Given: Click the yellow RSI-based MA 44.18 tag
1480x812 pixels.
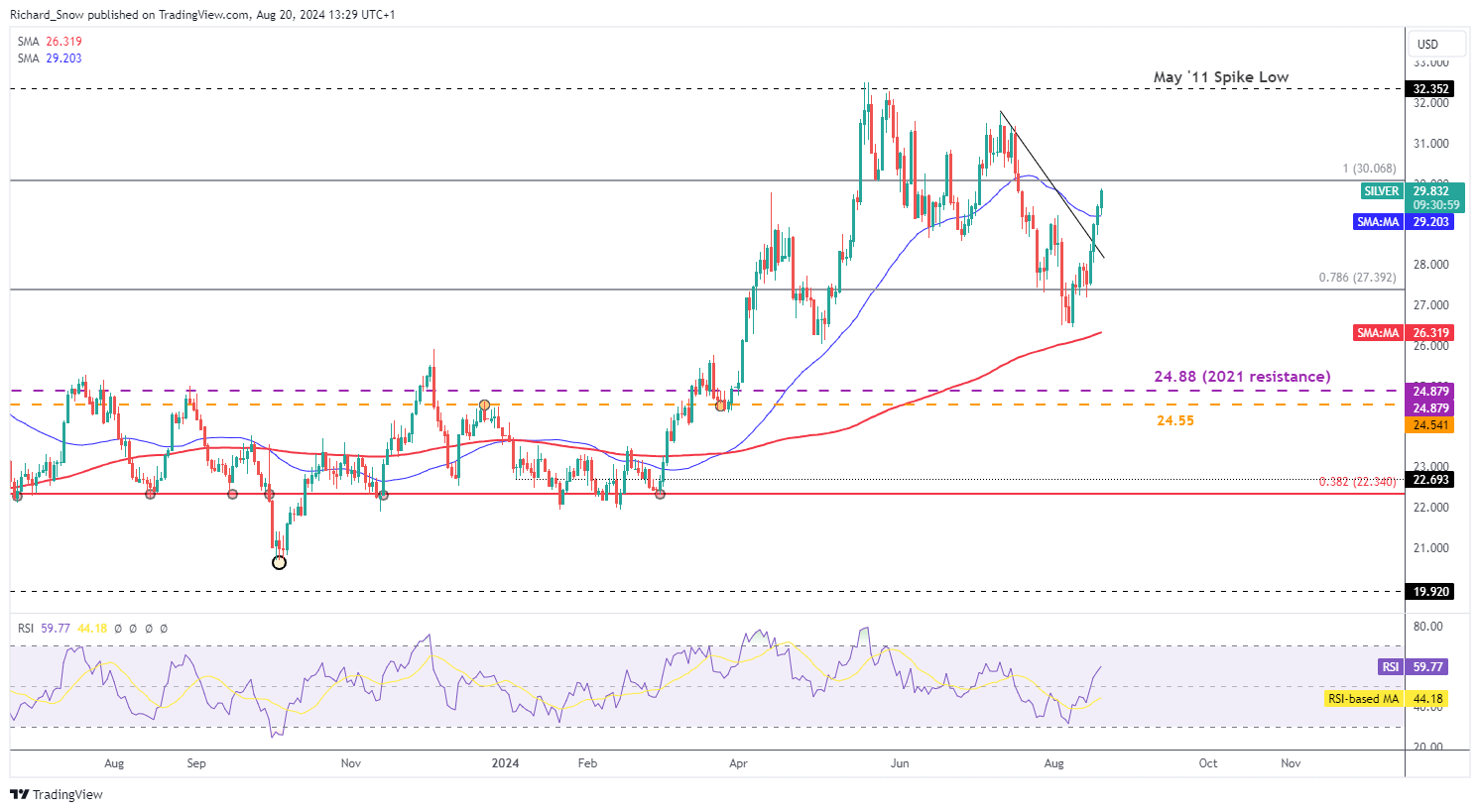Looking at the screenshot, I should pos(1387,699).
